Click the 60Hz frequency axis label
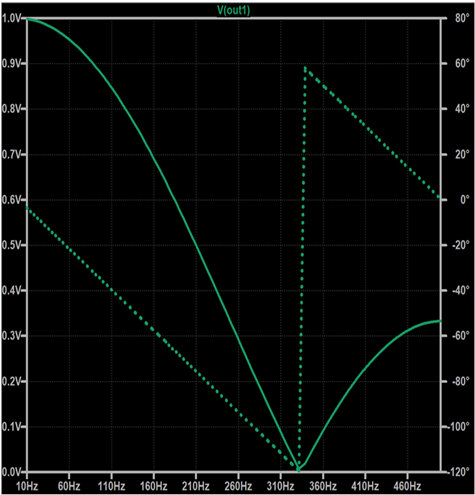Viewport: 475px width, 495px height. (x=69, y=486)
